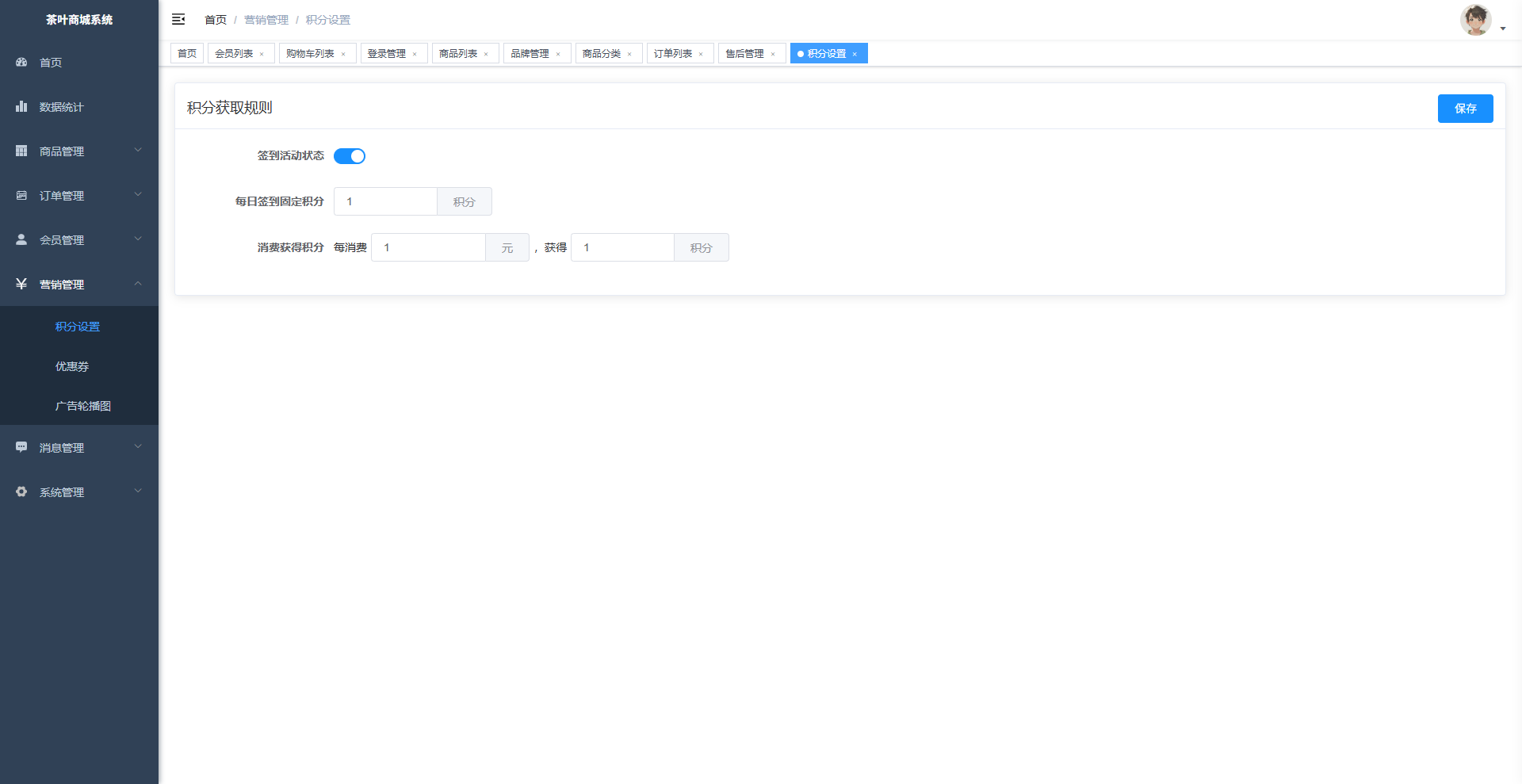Click the 商品管理 grid icon
This screenshot has height=784, width=1522.
pos(21,151)
